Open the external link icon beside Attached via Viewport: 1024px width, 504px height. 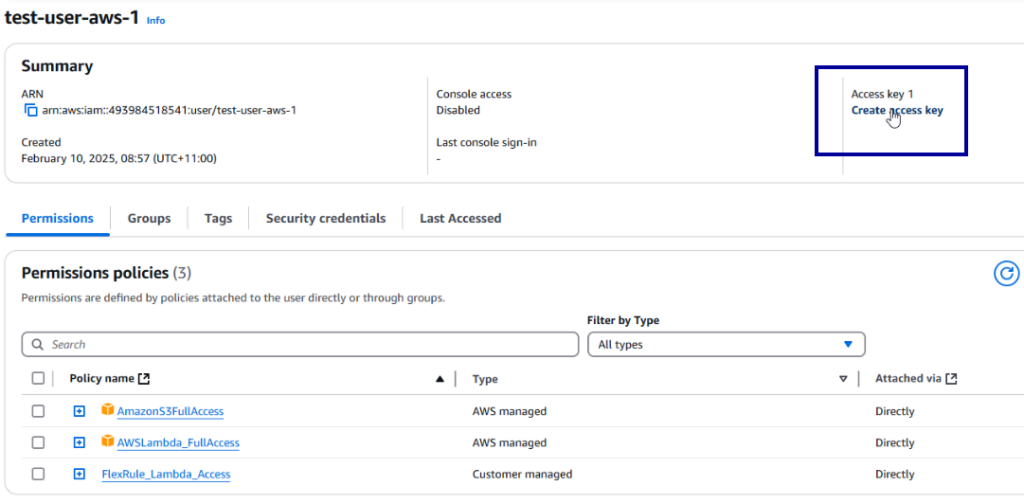pyautogui.click(x=951, y=378)
